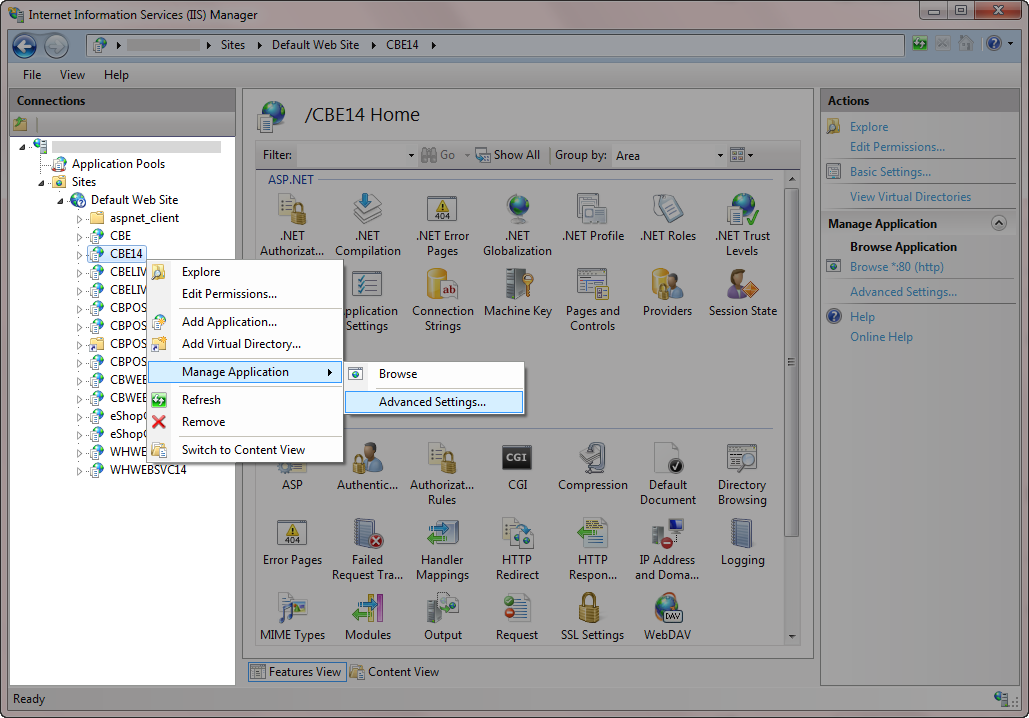
Task: Open the Filter combo box dropdown
Action: pos(411,156)
